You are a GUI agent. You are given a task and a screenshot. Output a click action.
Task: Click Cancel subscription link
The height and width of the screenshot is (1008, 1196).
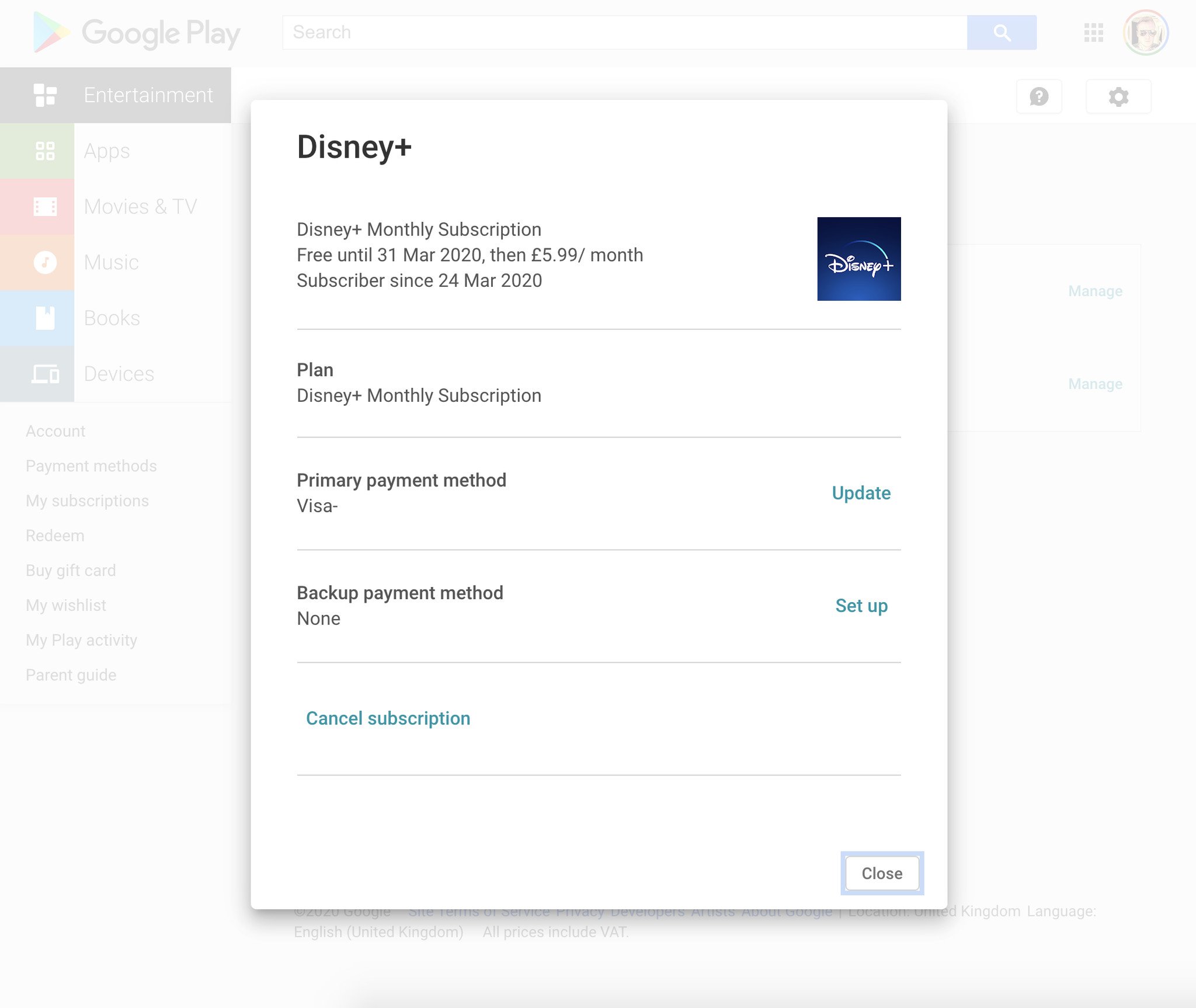388,718
